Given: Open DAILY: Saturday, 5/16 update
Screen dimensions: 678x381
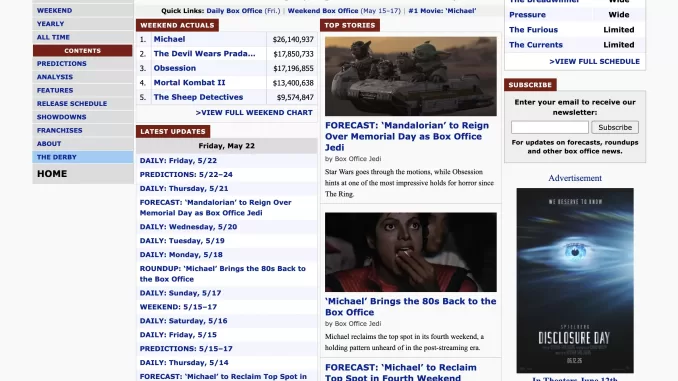Looking at the screenshot, I should 183,321.
